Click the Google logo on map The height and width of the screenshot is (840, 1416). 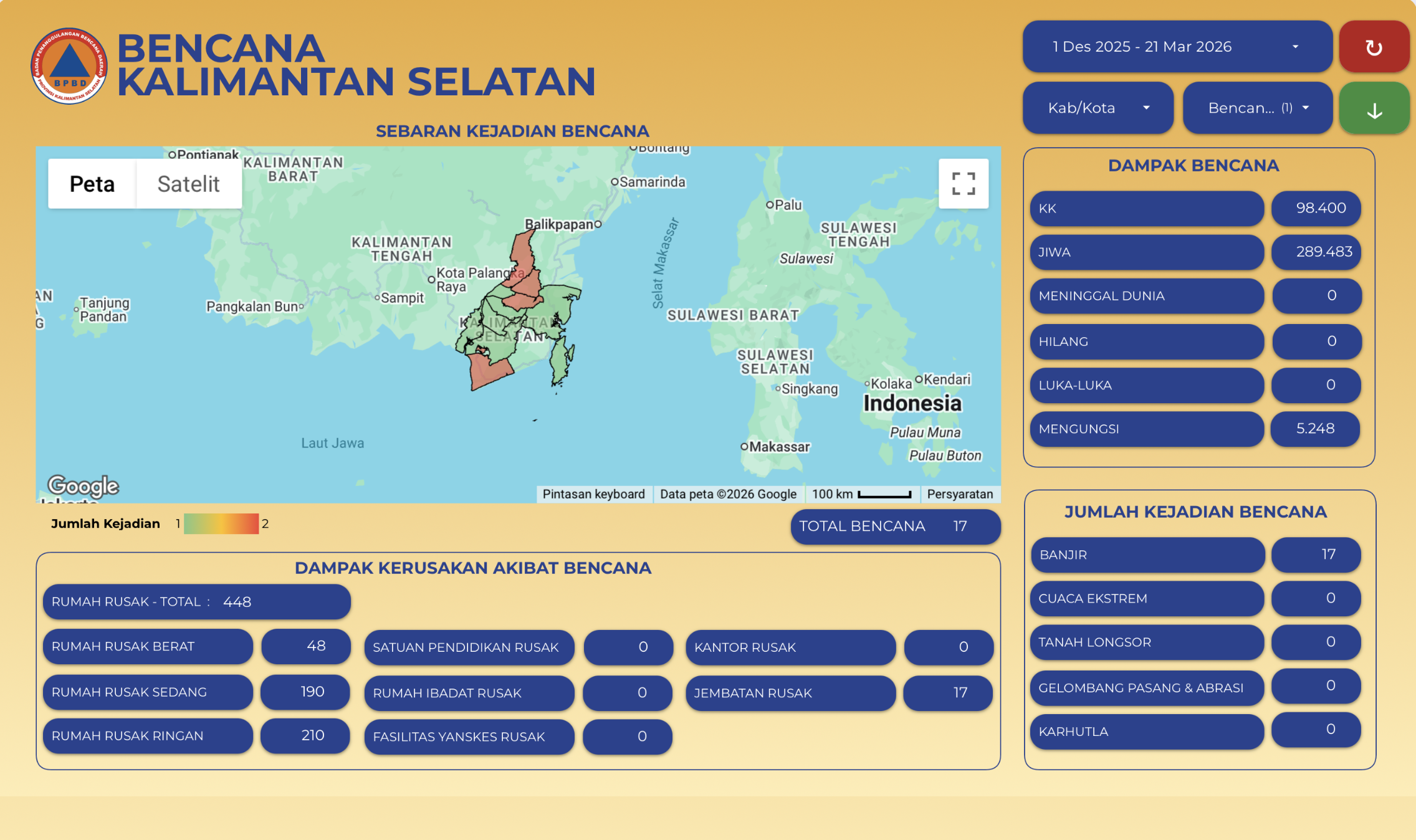[83, 485]
